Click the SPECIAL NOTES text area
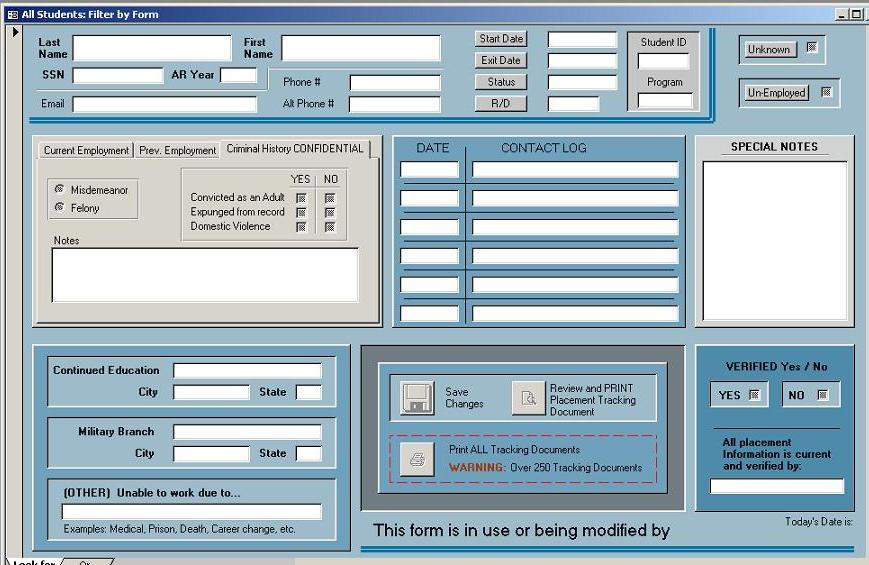This screenshot has height=565, width=869. (x=775, y=241)
